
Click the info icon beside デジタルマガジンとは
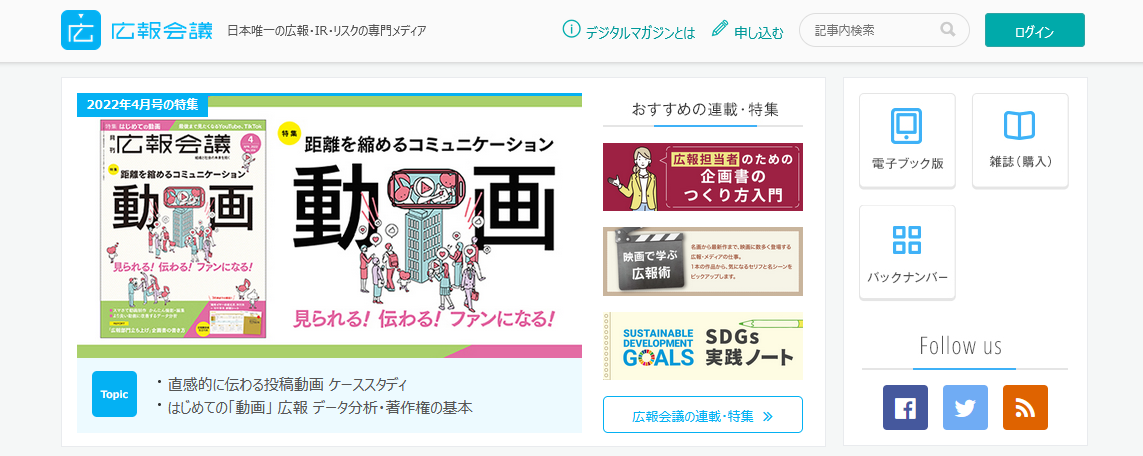click(x=572, y=29)
